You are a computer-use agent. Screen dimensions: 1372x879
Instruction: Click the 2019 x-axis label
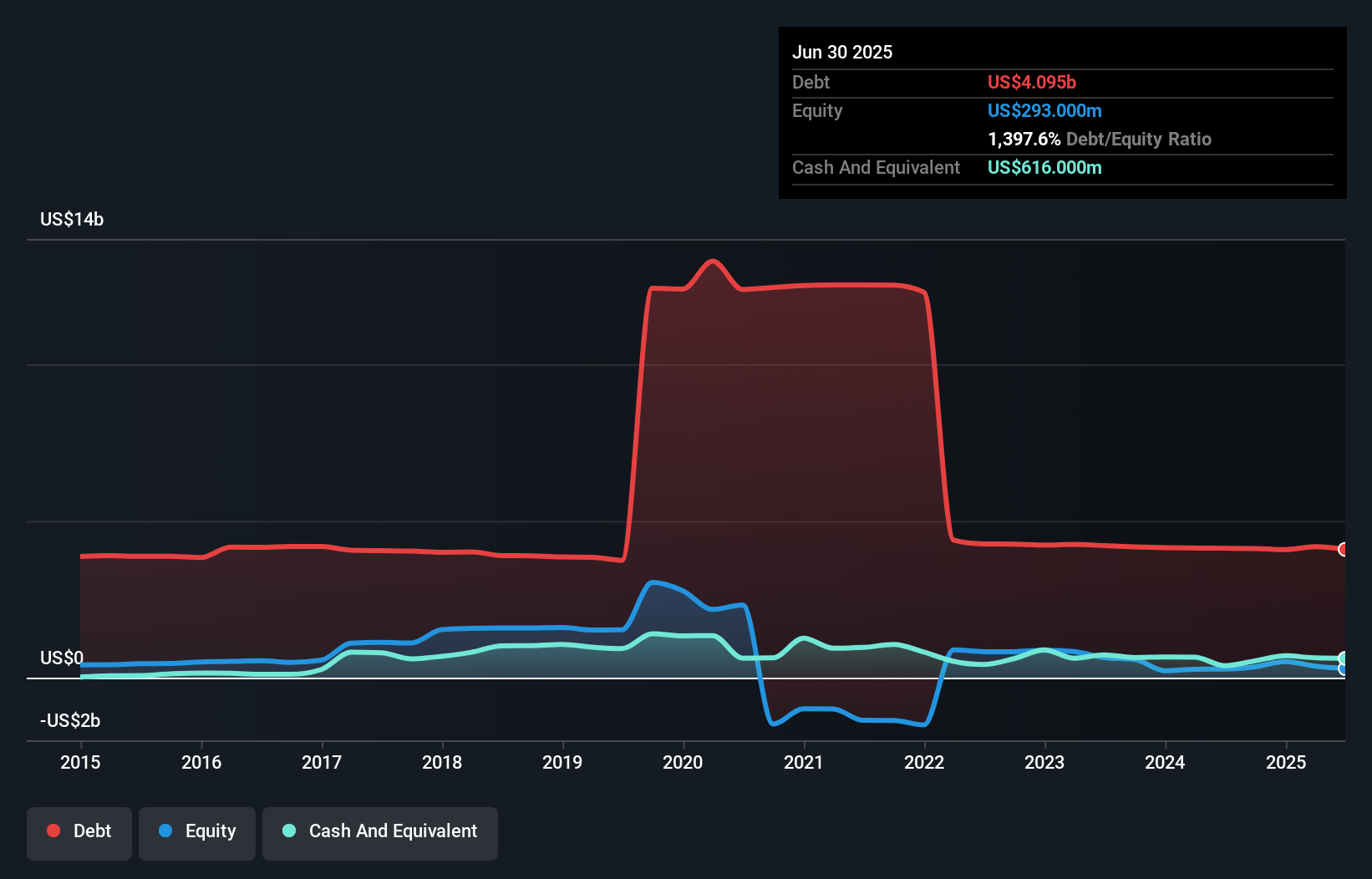[562, 762]
